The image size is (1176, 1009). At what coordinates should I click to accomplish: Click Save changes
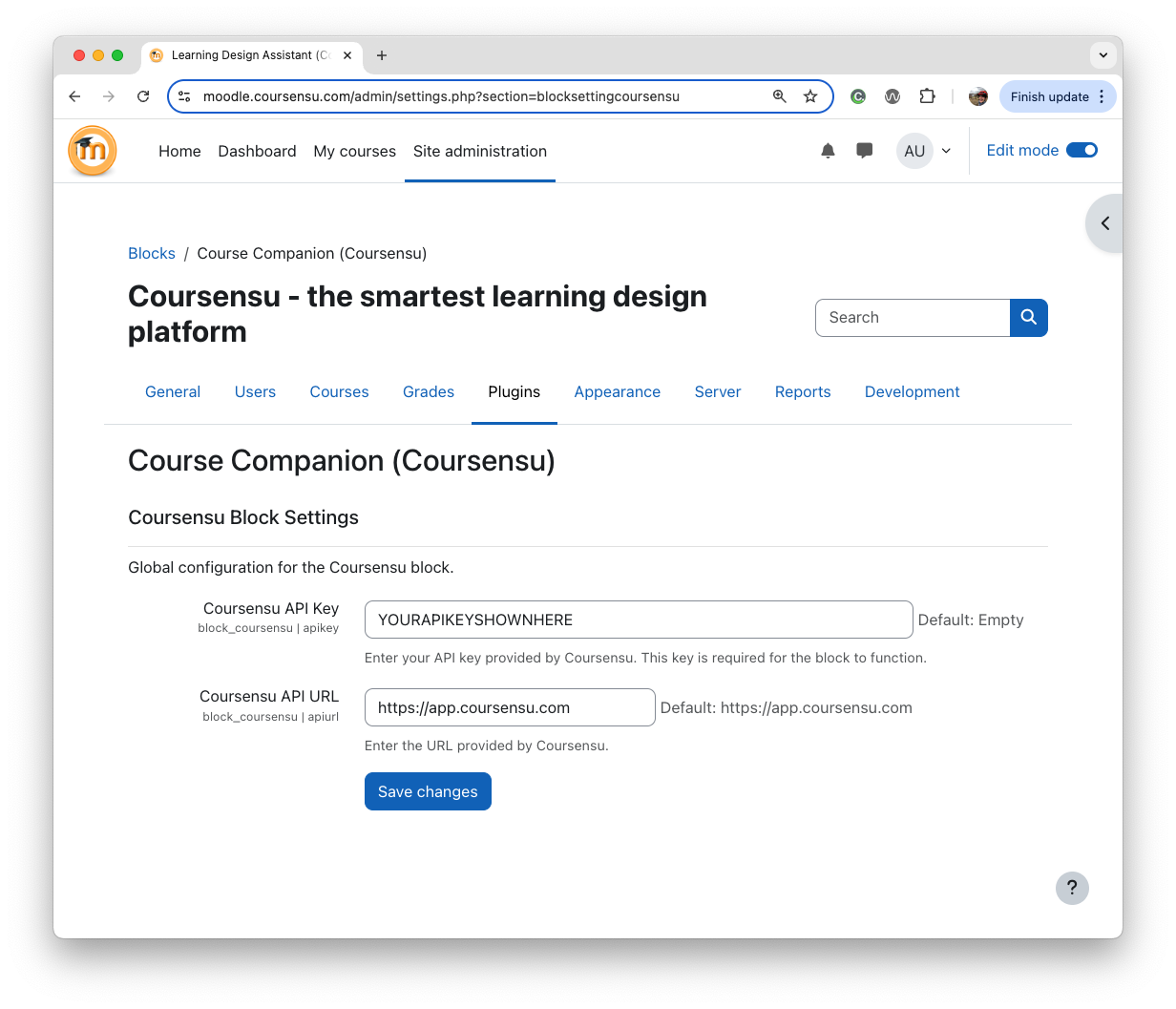(x=428, y=791)
